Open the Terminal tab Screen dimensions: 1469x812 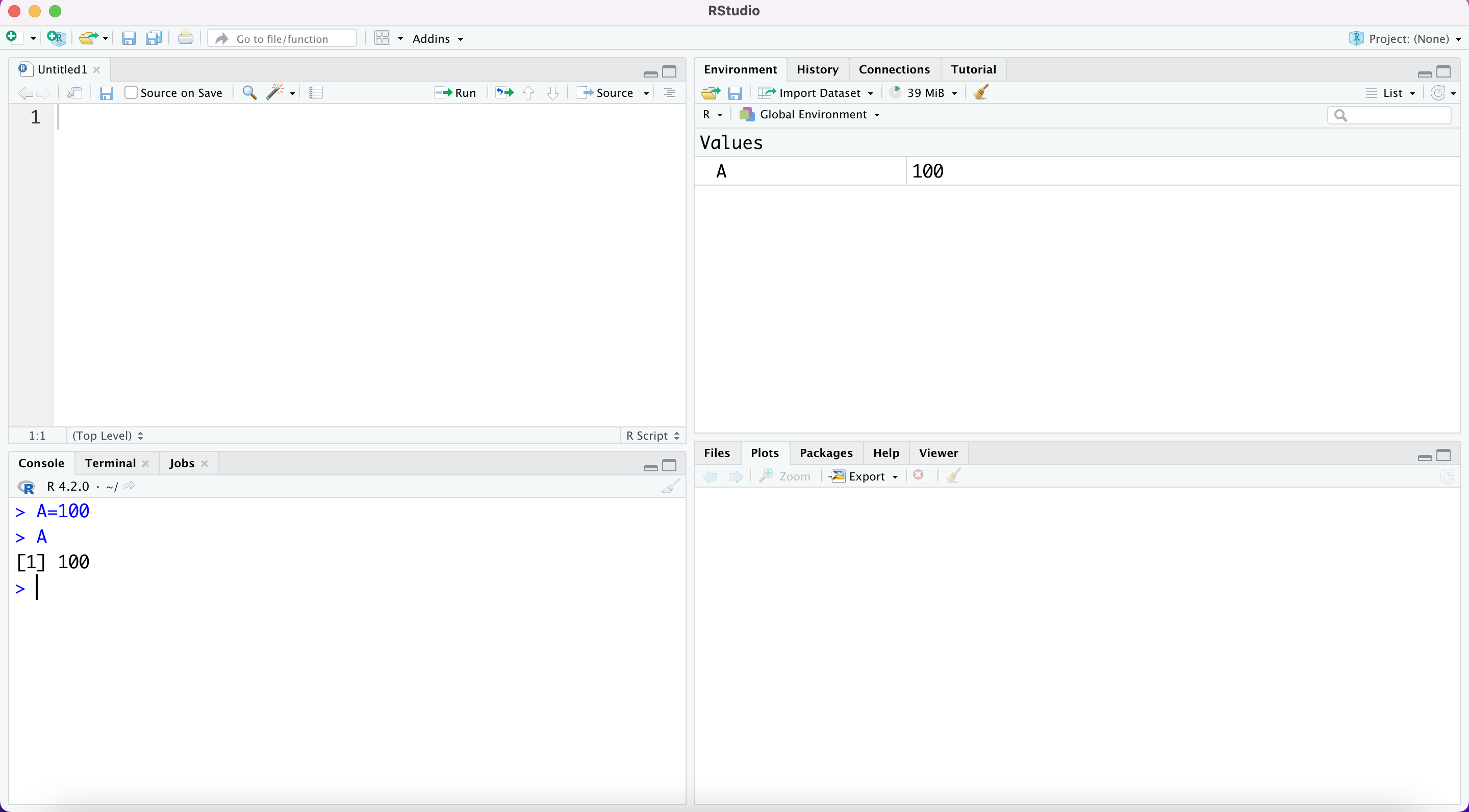click(110, 463)
